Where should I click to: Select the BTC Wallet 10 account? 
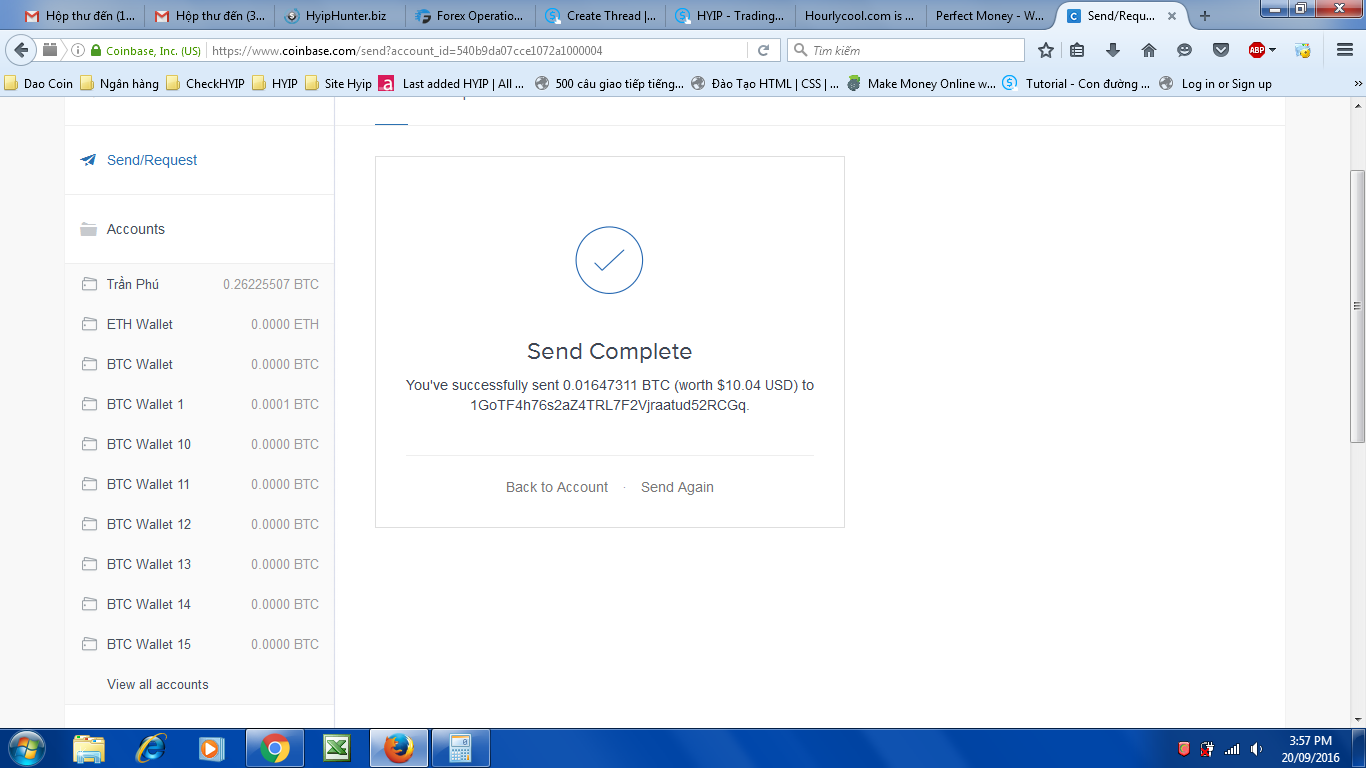tap(199, 444)
